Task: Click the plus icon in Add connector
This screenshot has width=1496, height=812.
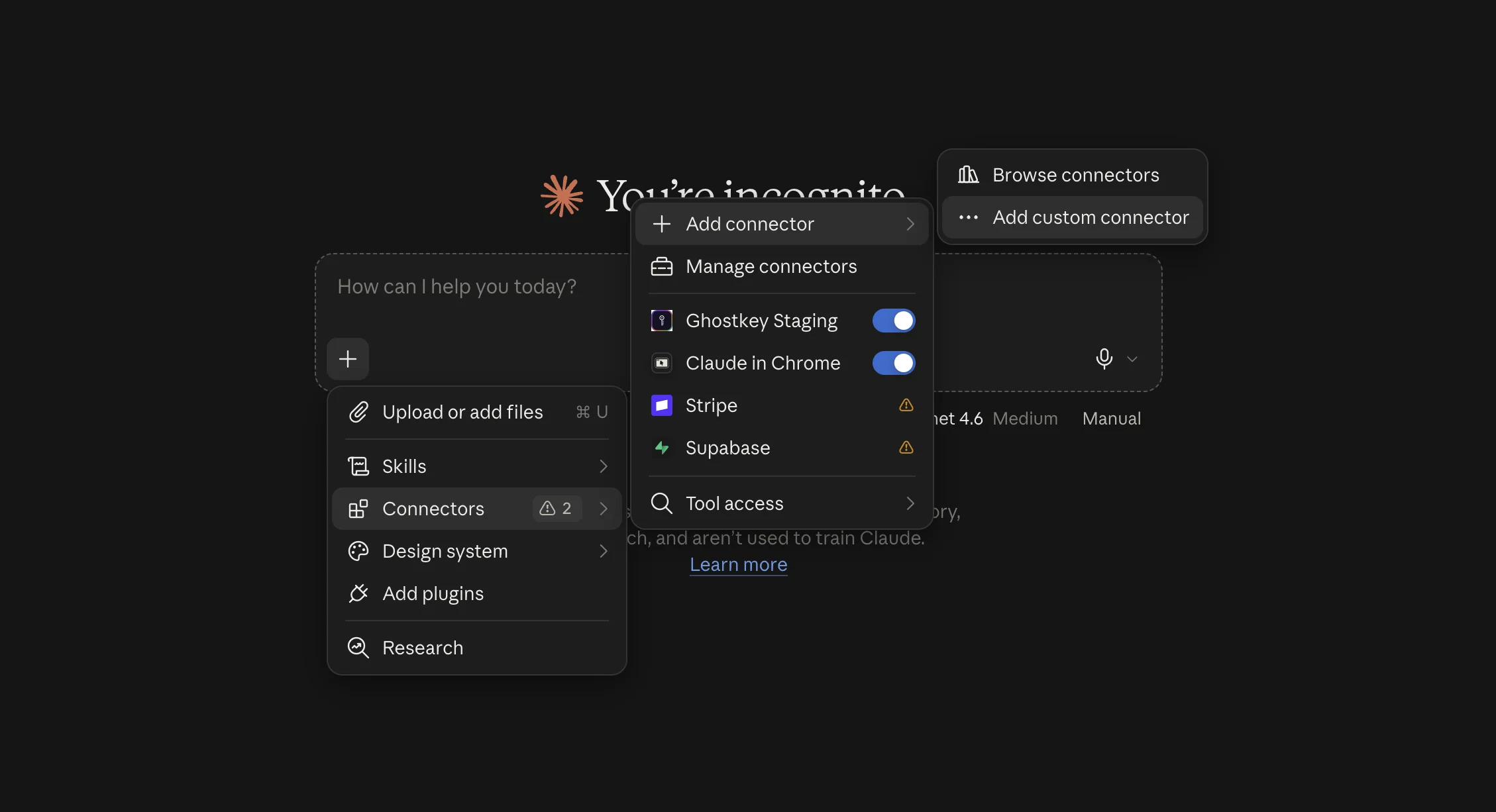Action: point(662,224)
